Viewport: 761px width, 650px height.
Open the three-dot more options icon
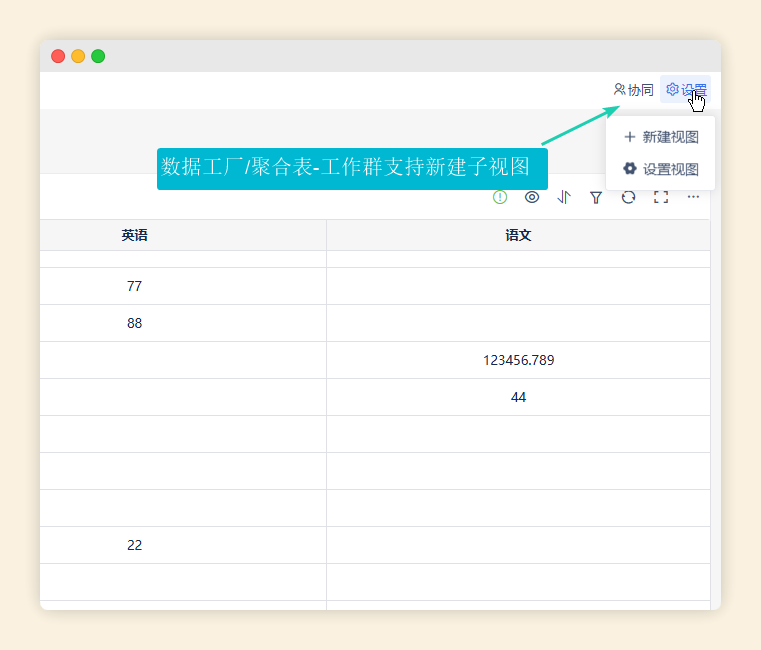(693, 197)
